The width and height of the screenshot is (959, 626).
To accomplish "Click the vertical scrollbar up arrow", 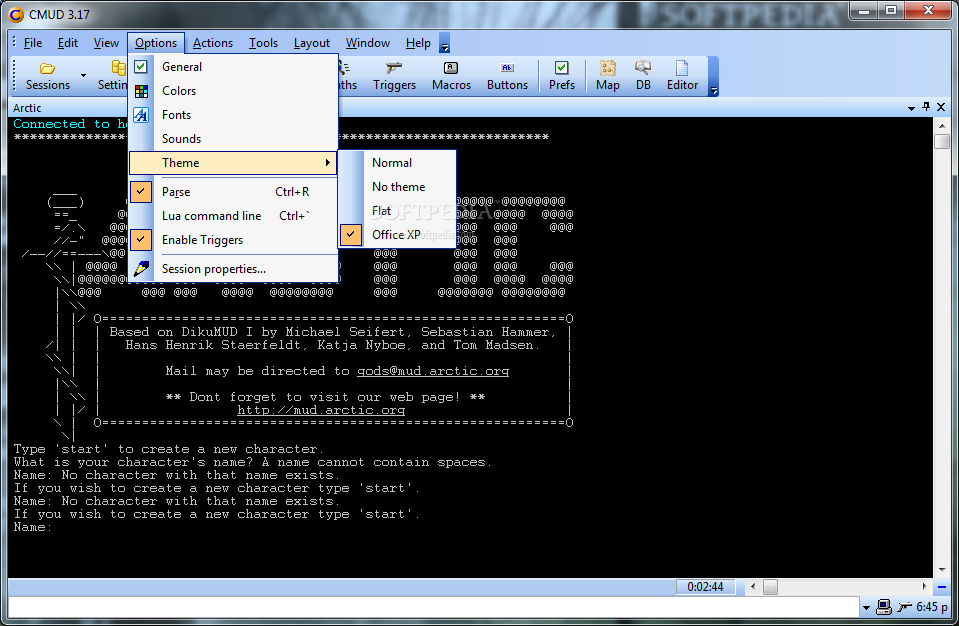I will [x=942, y=125].
